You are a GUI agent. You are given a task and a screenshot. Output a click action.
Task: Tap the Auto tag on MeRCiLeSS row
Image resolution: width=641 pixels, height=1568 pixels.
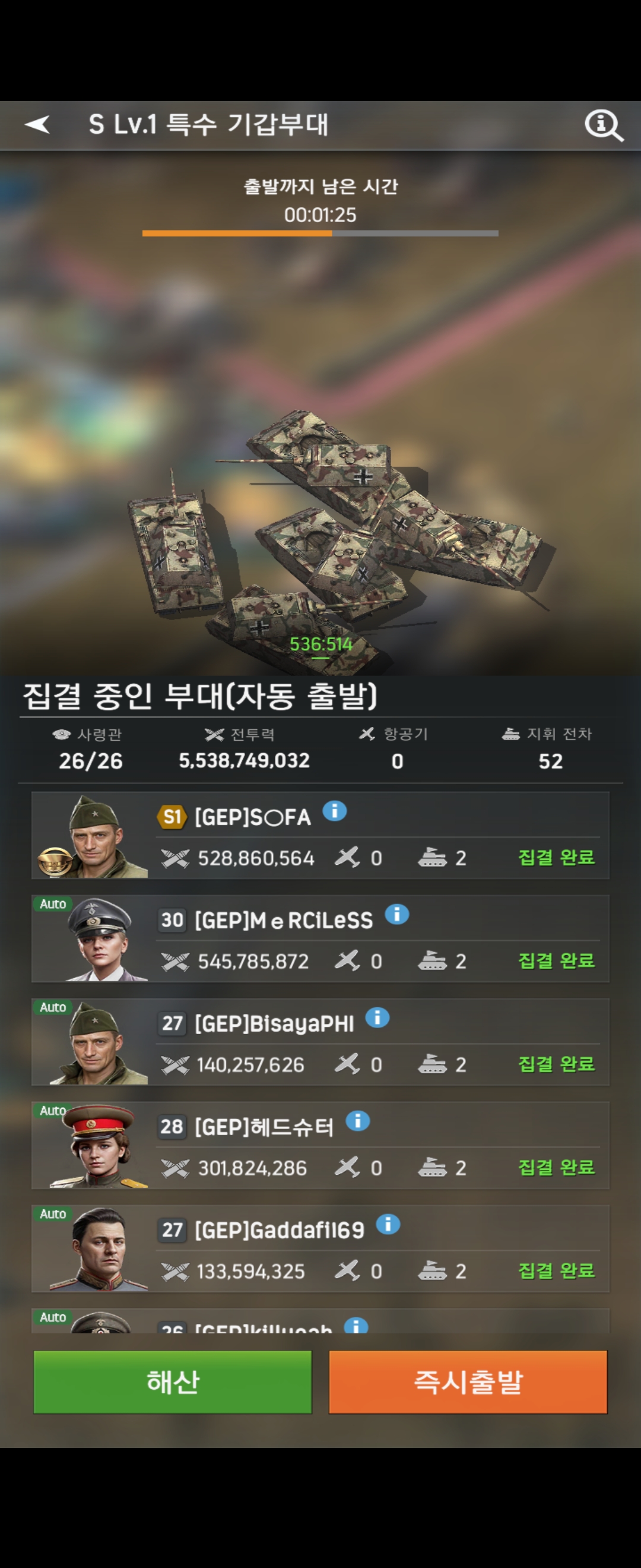pos(53,904)
